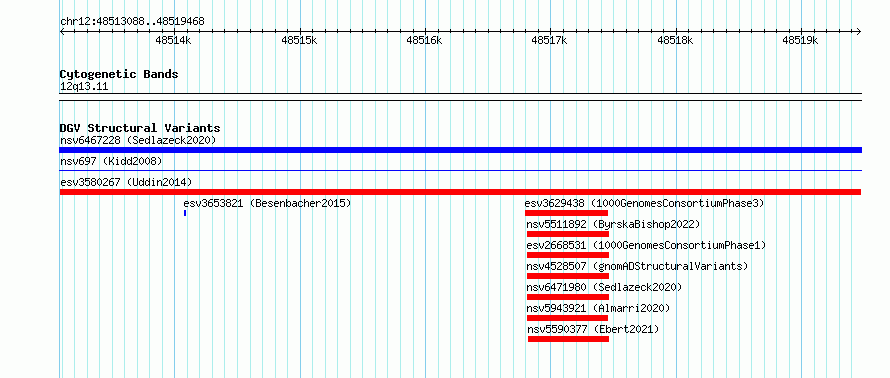Click the 48514k ruler position
This screenshot has width=890, height=378.
pos(174,41)
